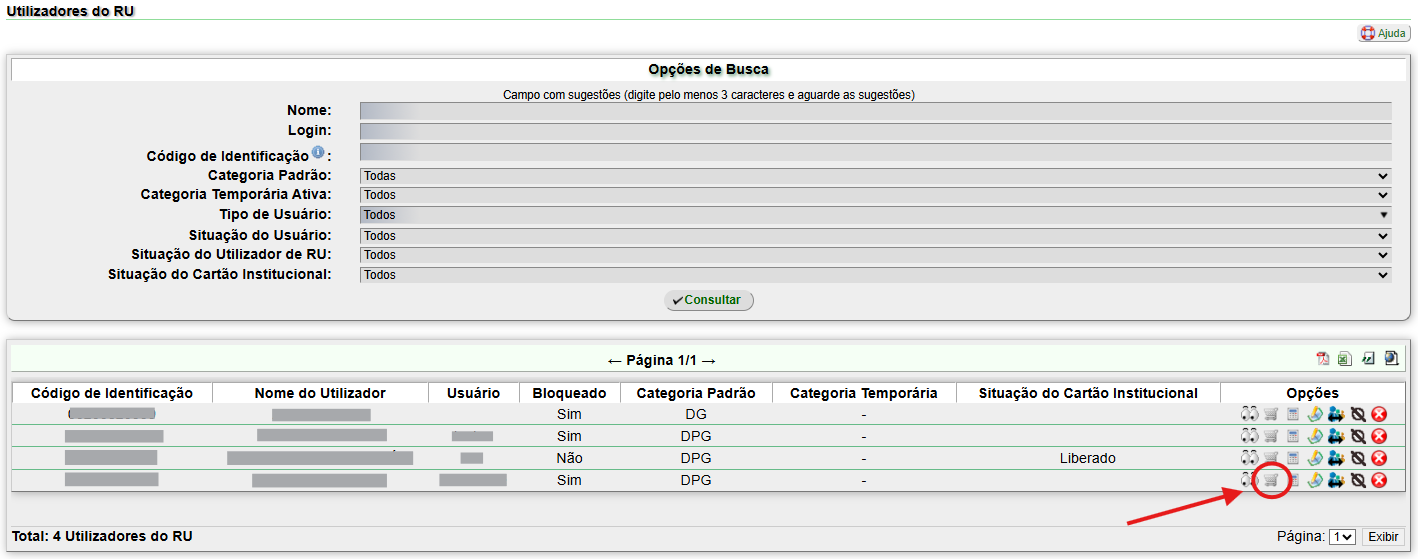Image resolution: width=1418 pixels, height=559 pixels.
Task: Click into the Nome search field
Action: click(875, 111)
